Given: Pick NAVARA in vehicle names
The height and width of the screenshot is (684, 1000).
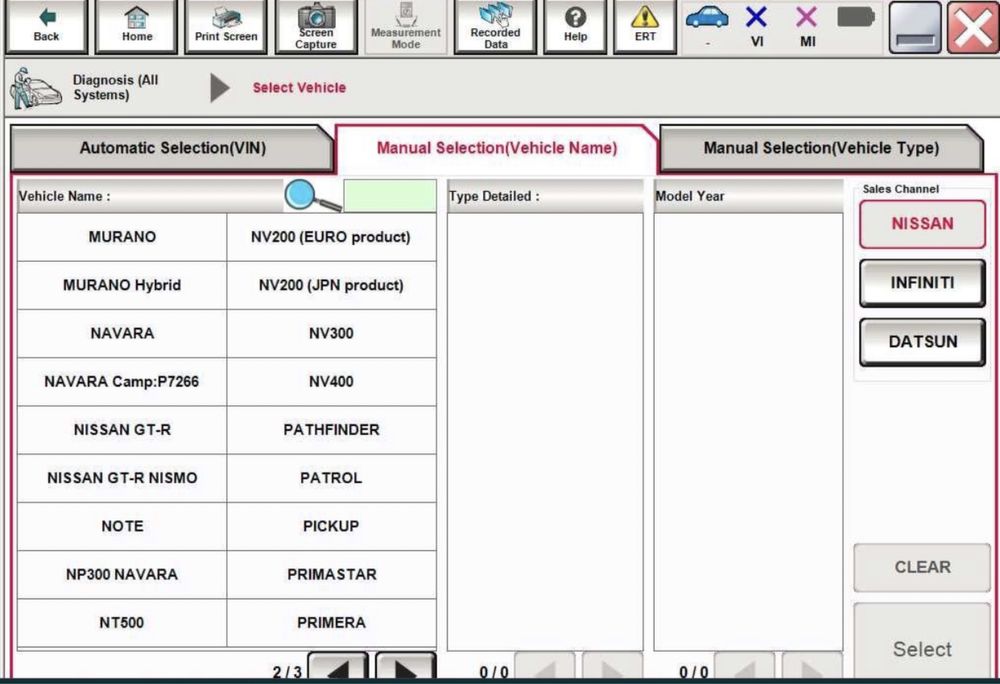Looking at the screenshot, I should 122,333.
